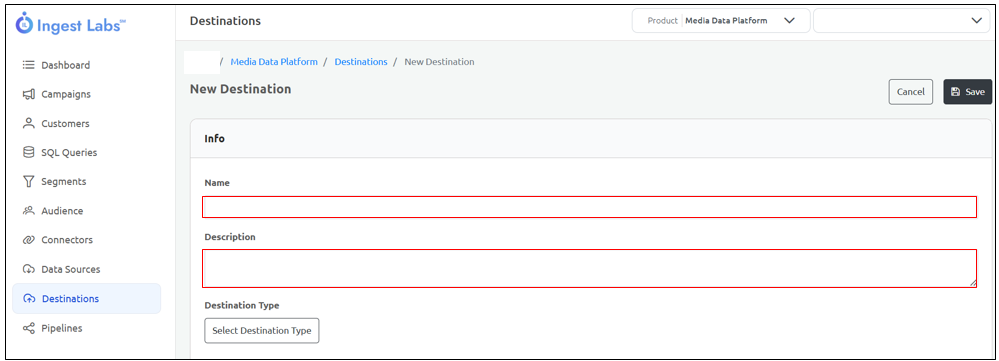The image size is (999, 361).
Task: Expand the empty dropdown at top right
Action: coord(902,20)
